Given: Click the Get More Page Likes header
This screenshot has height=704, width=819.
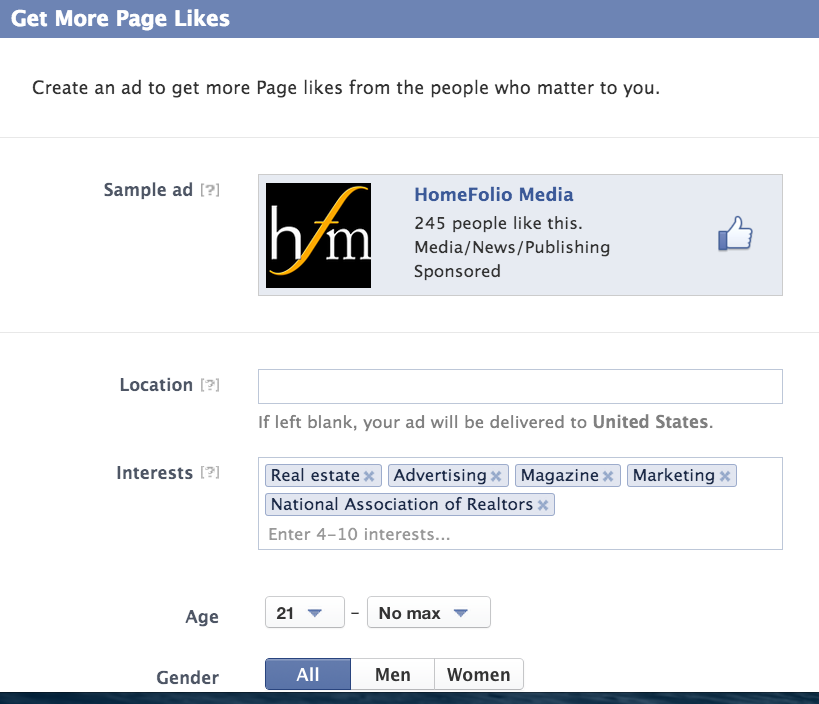Looking at the screenshot, I should 120,18.
